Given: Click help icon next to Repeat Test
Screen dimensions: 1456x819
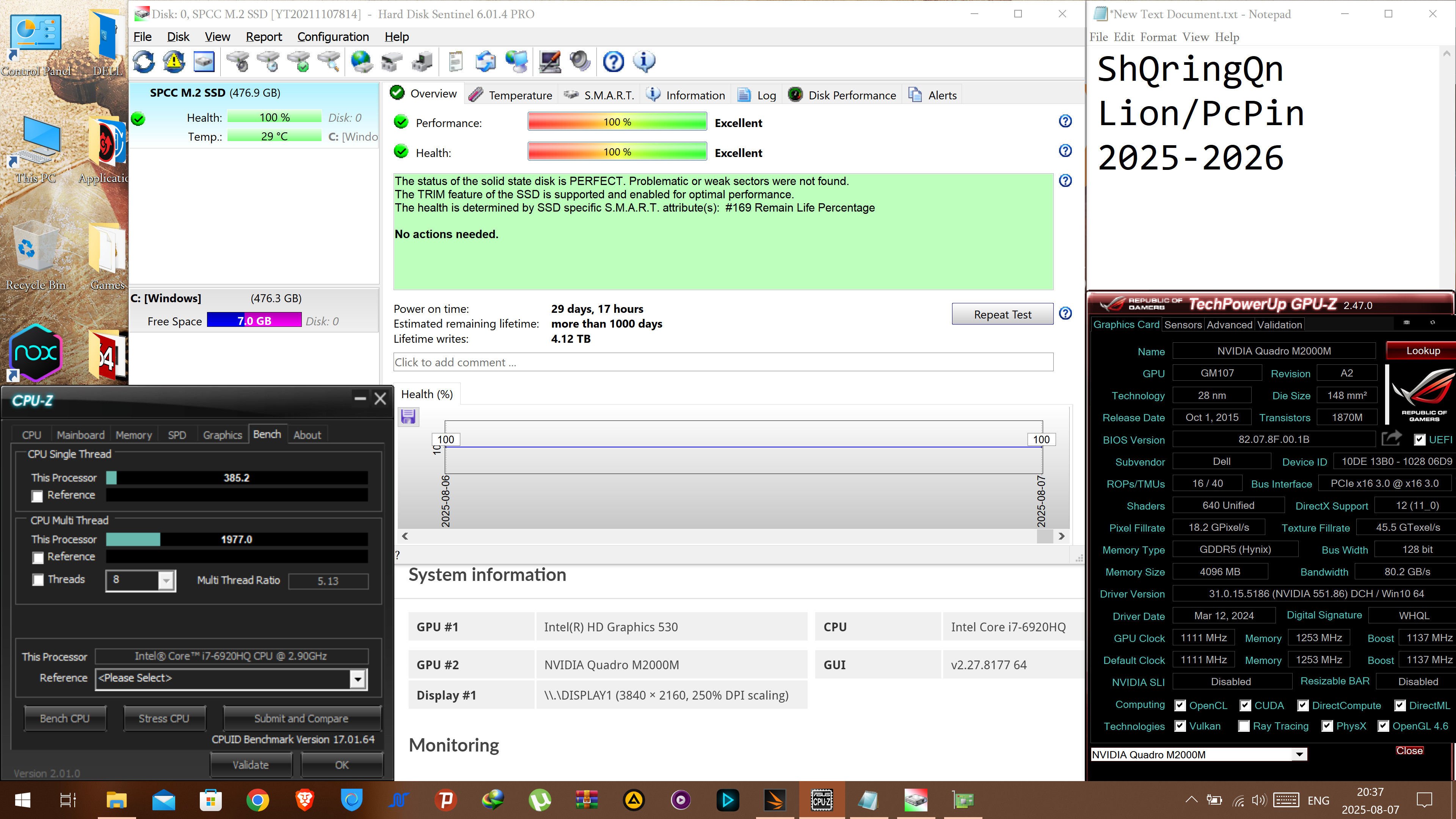Looking at the screenshot, I should click(x=1065, y=314).
